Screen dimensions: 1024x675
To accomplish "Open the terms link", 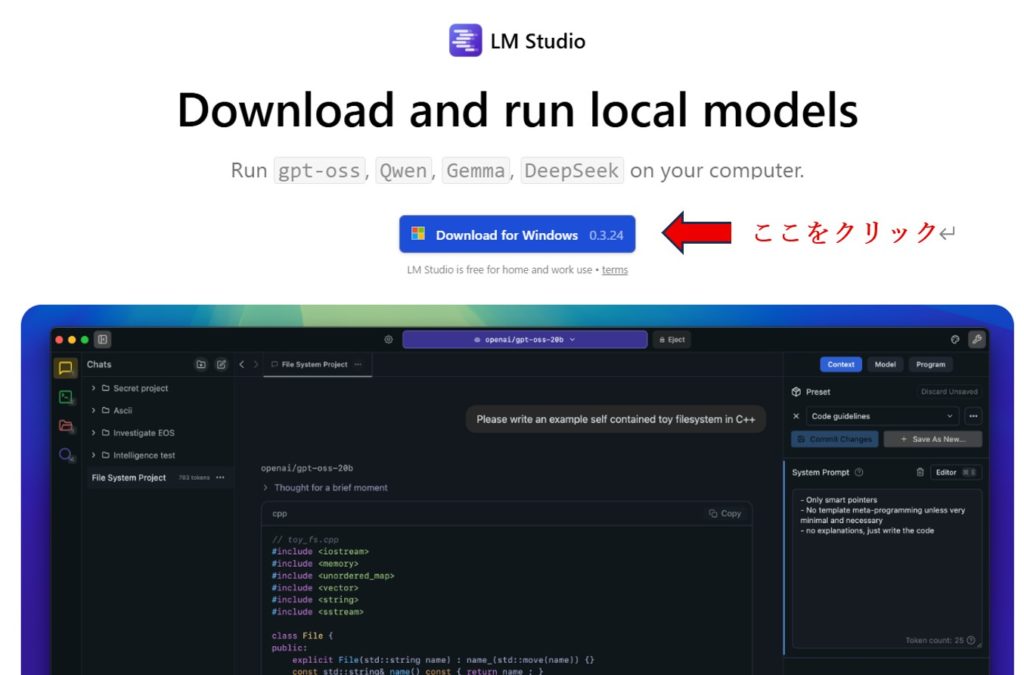I will (615, 270).
